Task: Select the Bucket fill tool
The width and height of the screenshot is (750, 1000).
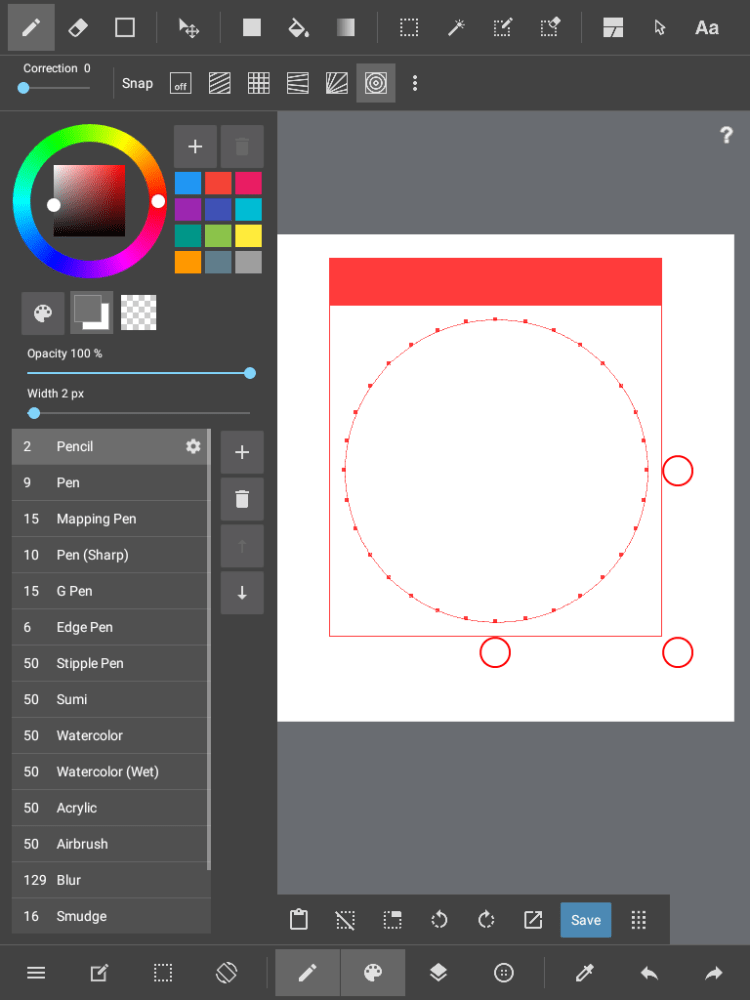Action: (x=298, y=27)
